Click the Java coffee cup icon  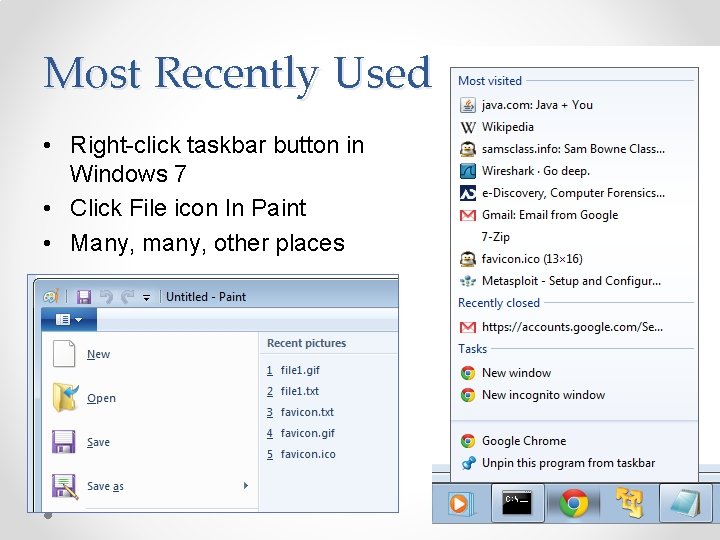pyautogui.click(x=467, y=105)
